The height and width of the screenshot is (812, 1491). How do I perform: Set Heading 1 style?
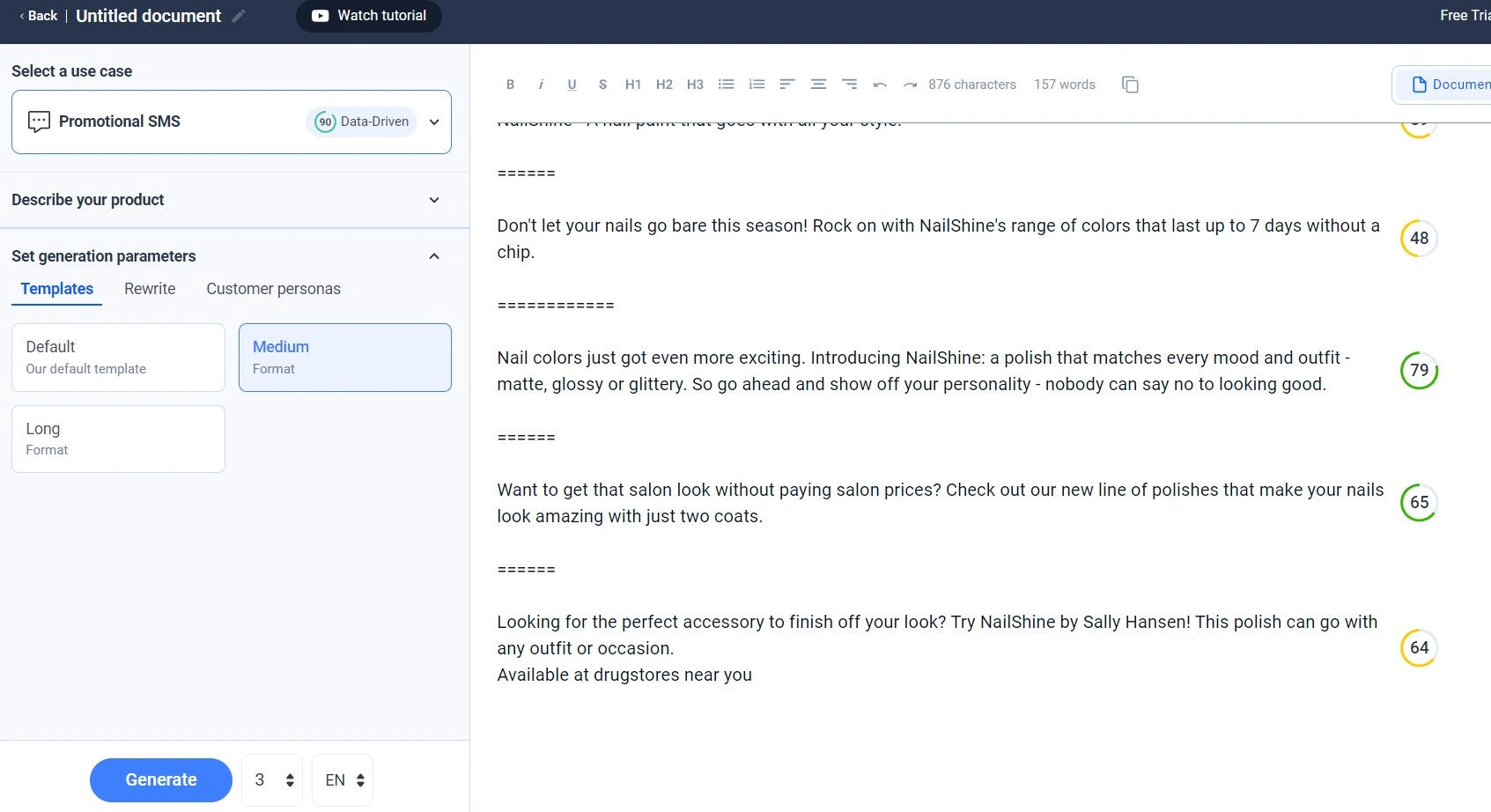click(x=633, y=85)
